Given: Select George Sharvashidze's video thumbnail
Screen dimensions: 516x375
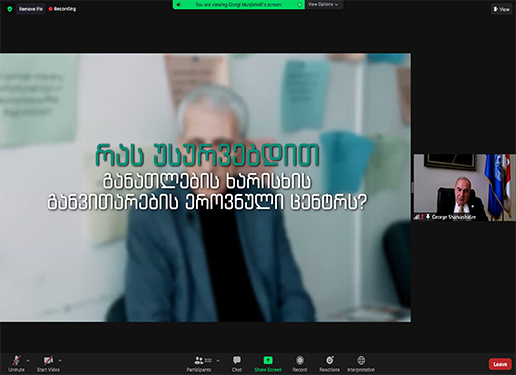Looking at the screenshot, I should tap(464, 187).
